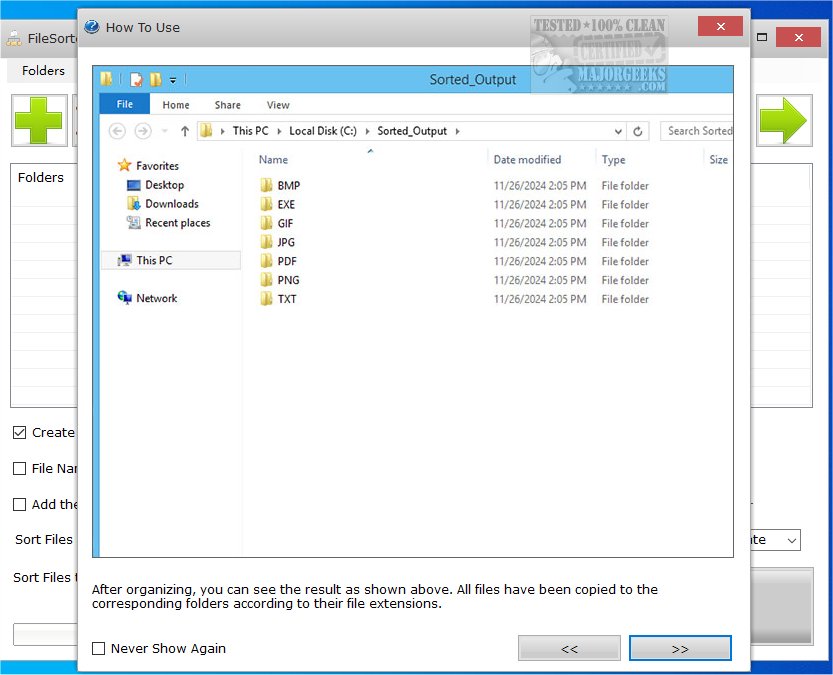Click the JPG folder icon

point(266,242)
